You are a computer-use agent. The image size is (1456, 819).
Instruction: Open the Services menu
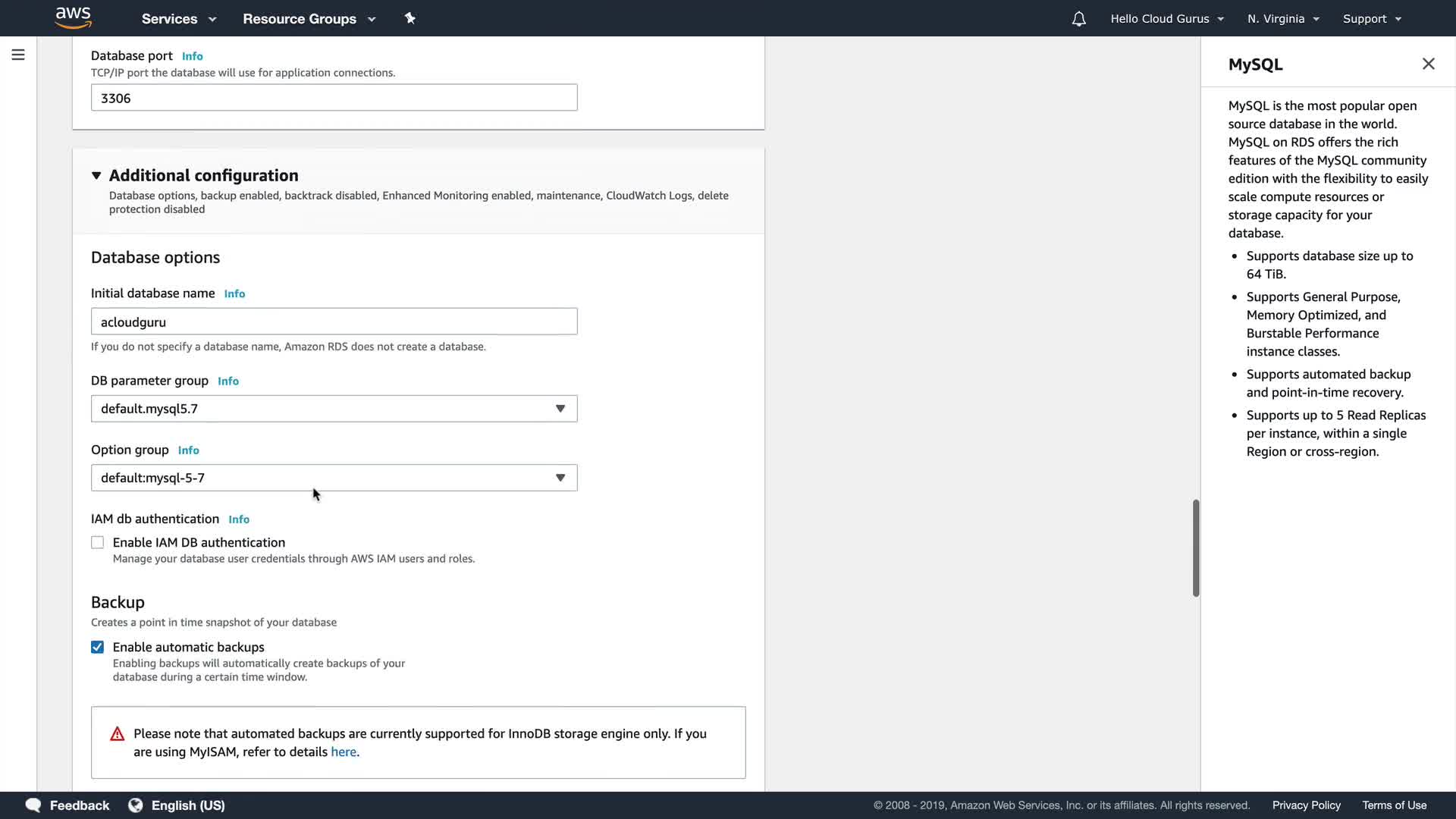coord(178,19)
